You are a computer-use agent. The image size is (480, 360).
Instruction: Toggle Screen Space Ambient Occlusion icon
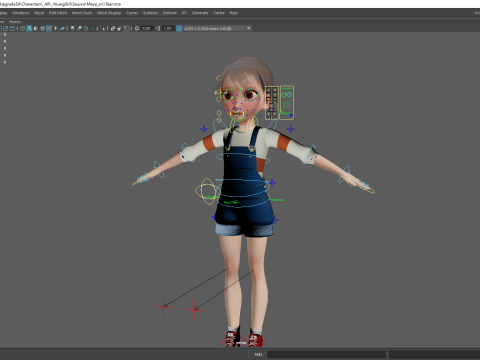[x=72, y=28]
